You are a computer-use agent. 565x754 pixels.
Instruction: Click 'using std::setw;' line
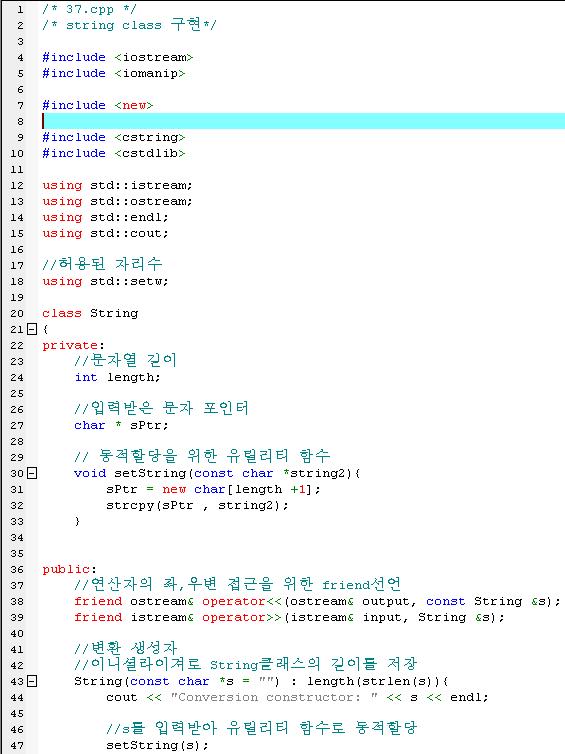[105, 281]
